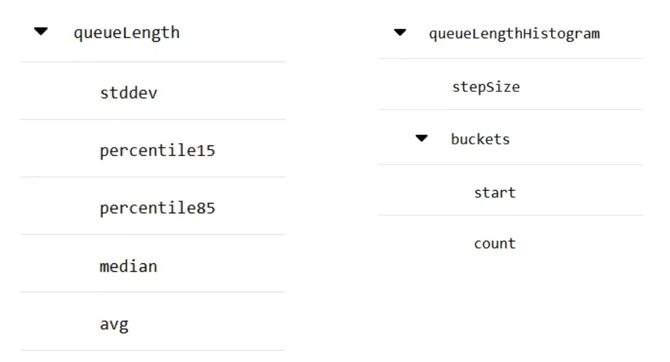
Task: Collapse the buckets node arrow
Action: pyautogui.click(x=421, y=138)
